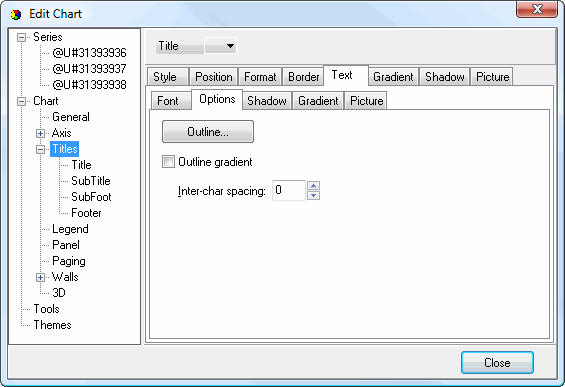Viewport: 565px width, 387px height.
Task: Enable the Outline gradient checkbox
Action: pos(168,162)
